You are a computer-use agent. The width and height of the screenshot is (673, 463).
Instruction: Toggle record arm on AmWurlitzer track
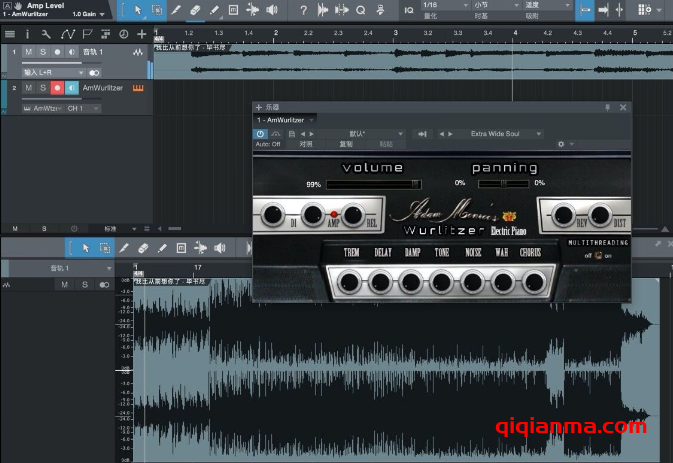click(x=56, y=88)
